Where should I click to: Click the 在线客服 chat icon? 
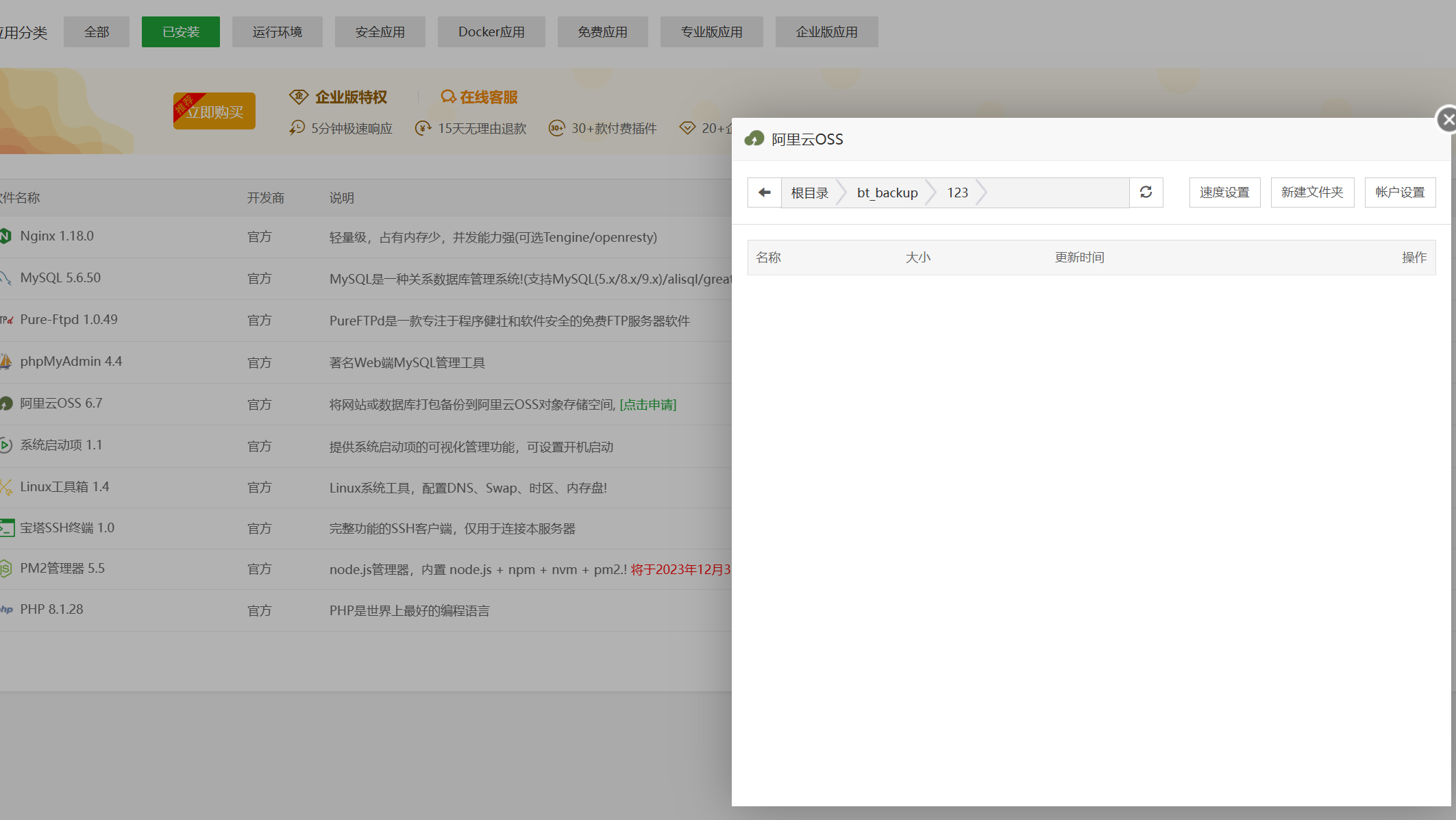click(x=448, y=97)
